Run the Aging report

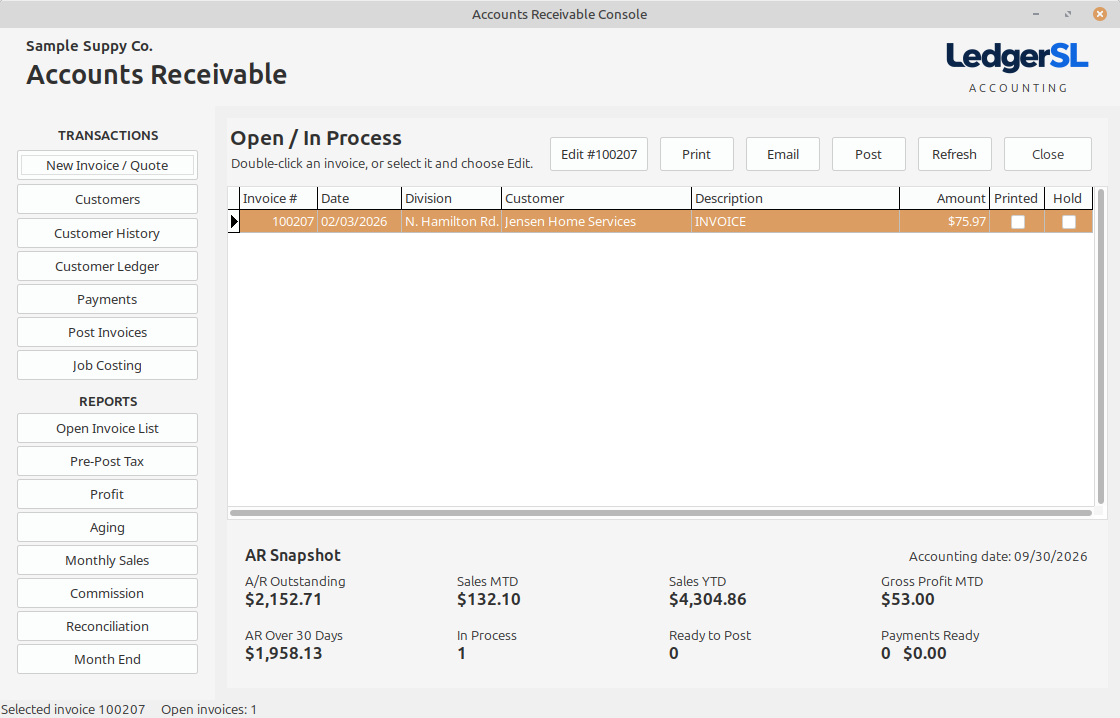click(x=107, y=527)
